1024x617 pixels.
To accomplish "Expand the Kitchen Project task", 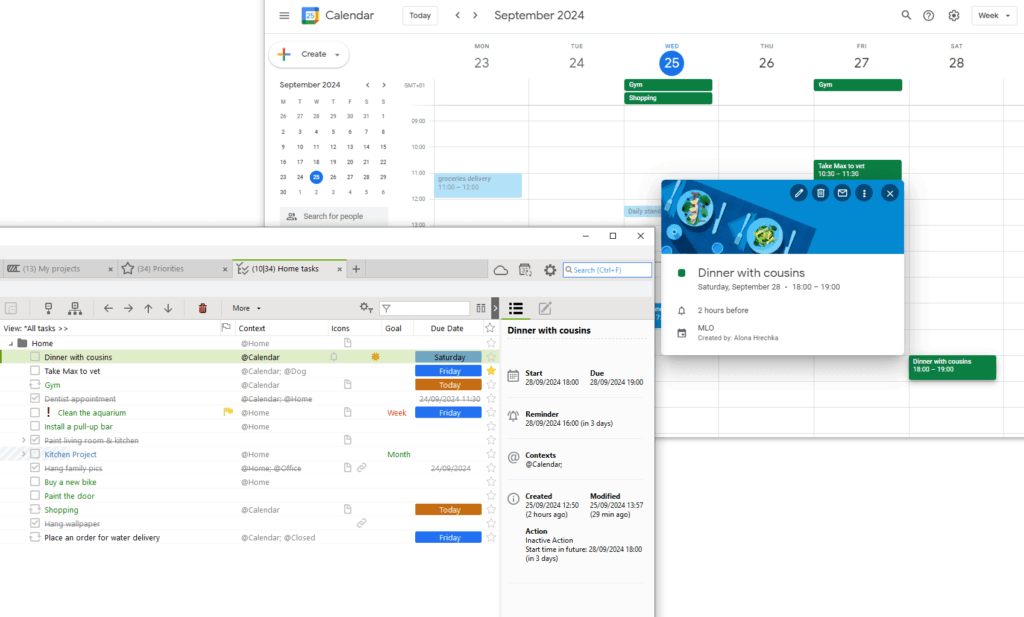I will point(23,454).
